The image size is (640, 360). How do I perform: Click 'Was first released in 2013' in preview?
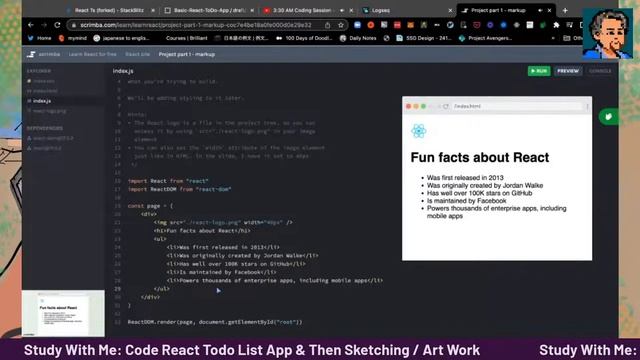point(465,178)
